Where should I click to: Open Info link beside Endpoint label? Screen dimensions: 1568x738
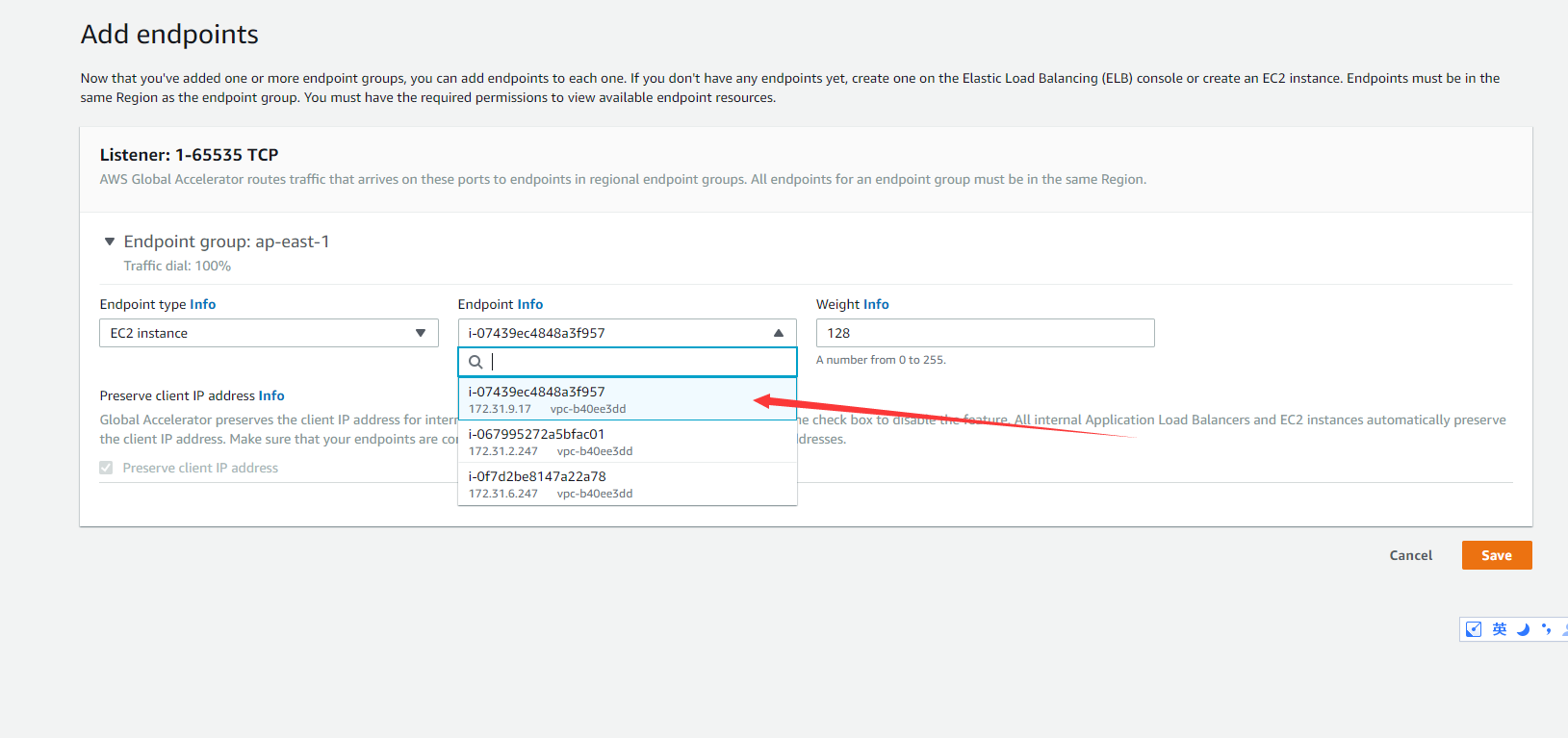click(x=529, y=304)
